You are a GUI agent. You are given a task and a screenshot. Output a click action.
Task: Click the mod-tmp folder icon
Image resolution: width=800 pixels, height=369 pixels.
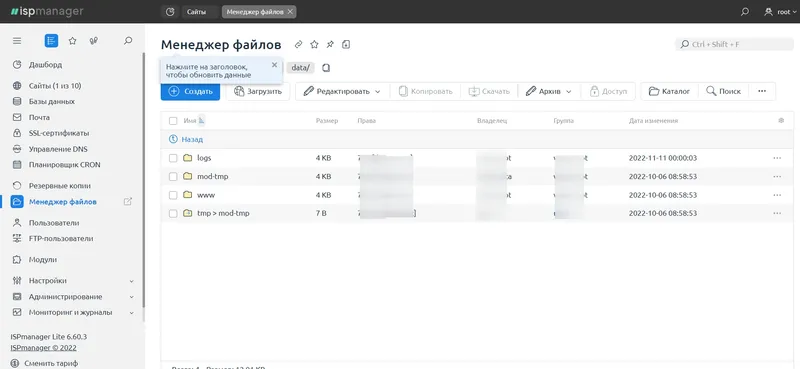click(x=187, y=177)
